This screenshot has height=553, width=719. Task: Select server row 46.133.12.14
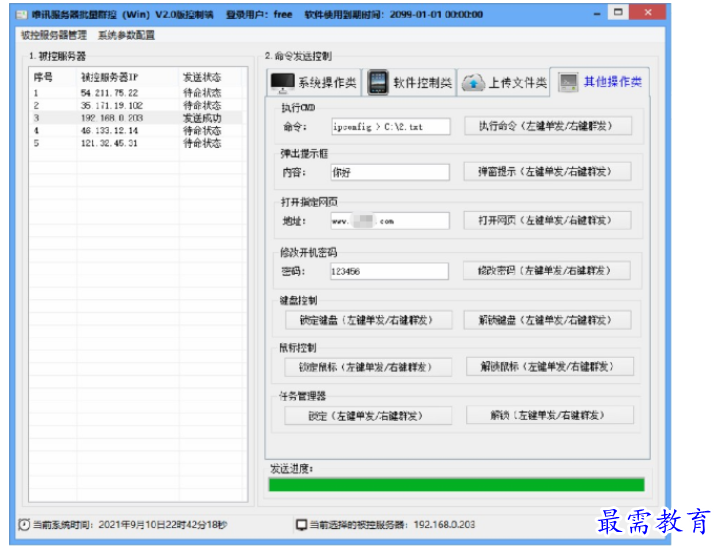click(137, 131)
